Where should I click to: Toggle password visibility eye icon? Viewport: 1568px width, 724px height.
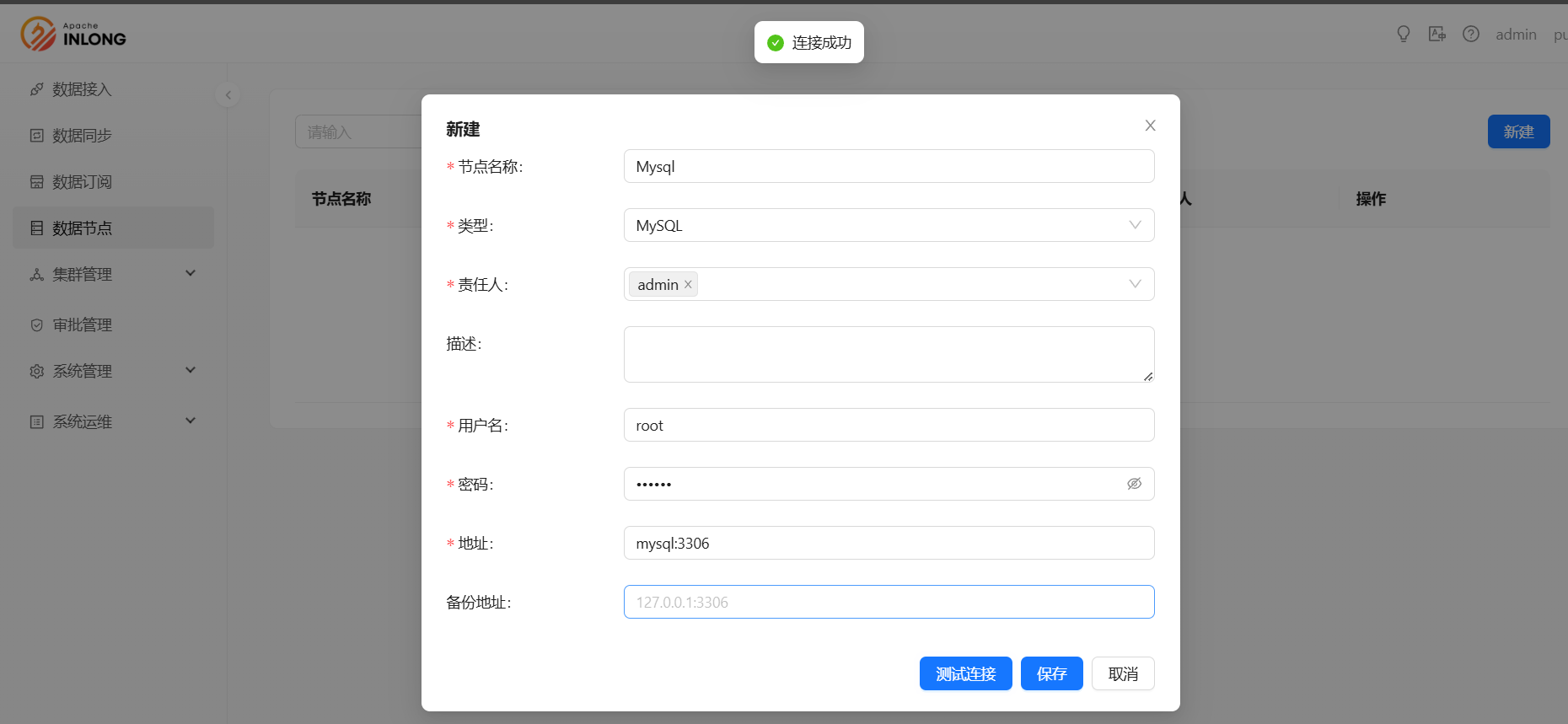click(1134, 484)
